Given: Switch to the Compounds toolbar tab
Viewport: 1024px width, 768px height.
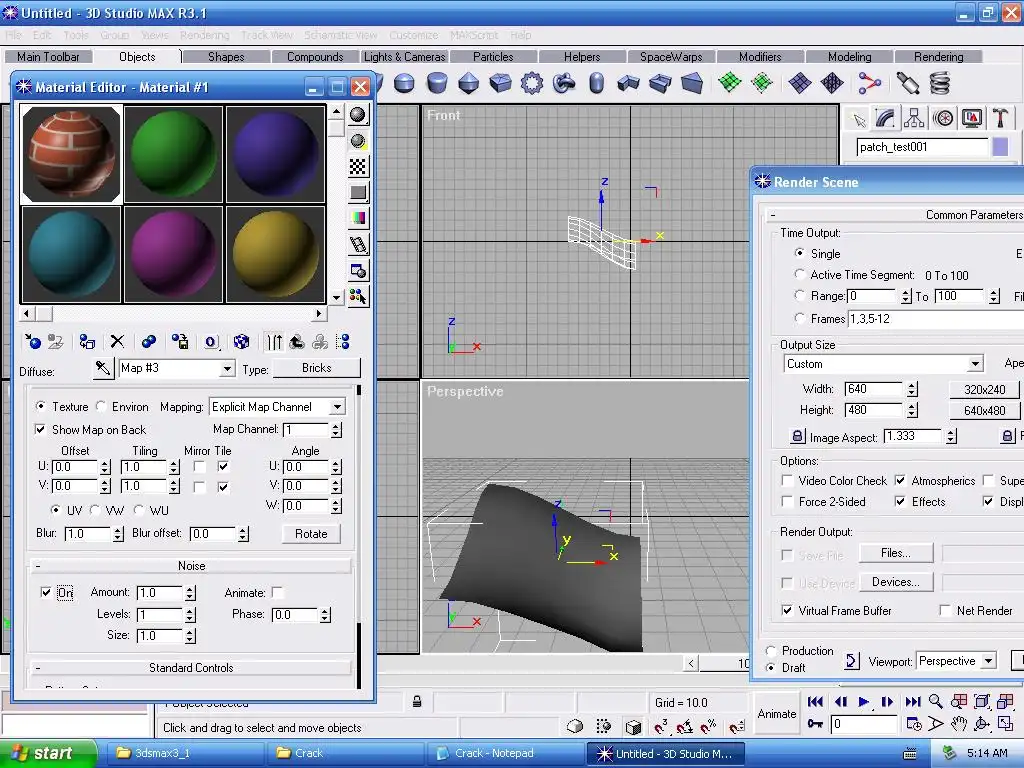Looking at the screenshot, I should pos(315,57).
